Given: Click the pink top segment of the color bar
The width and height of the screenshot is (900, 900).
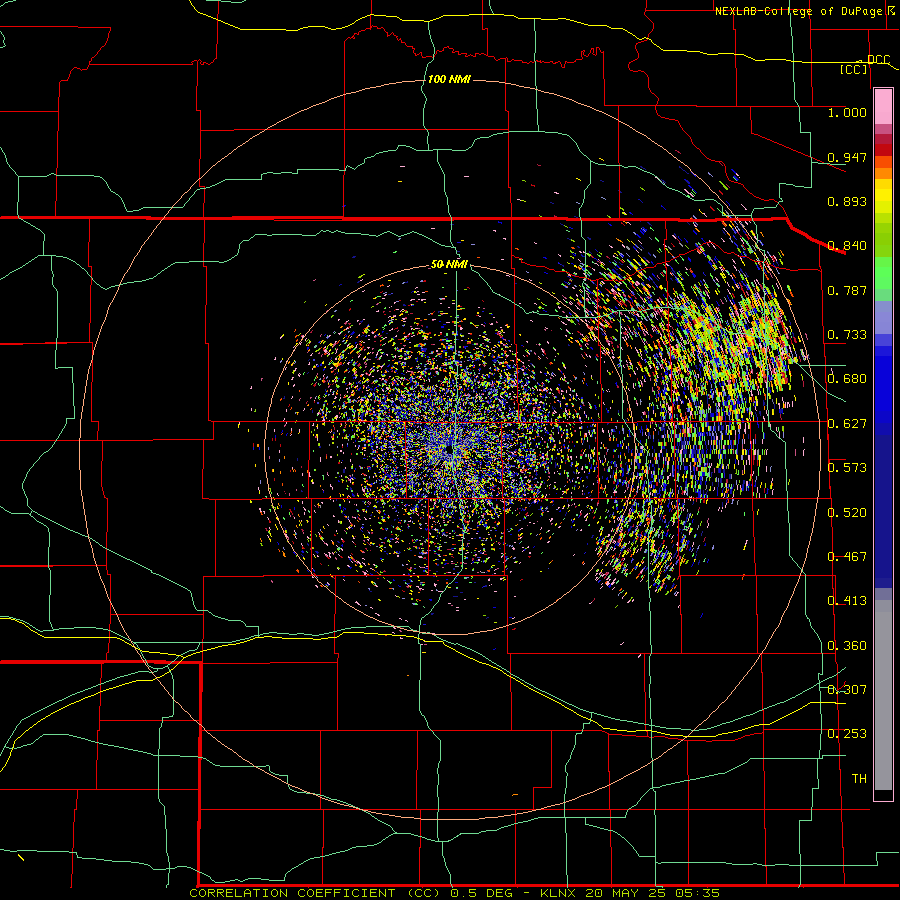Looking at the screenshot, I should [x=883, y=106].
